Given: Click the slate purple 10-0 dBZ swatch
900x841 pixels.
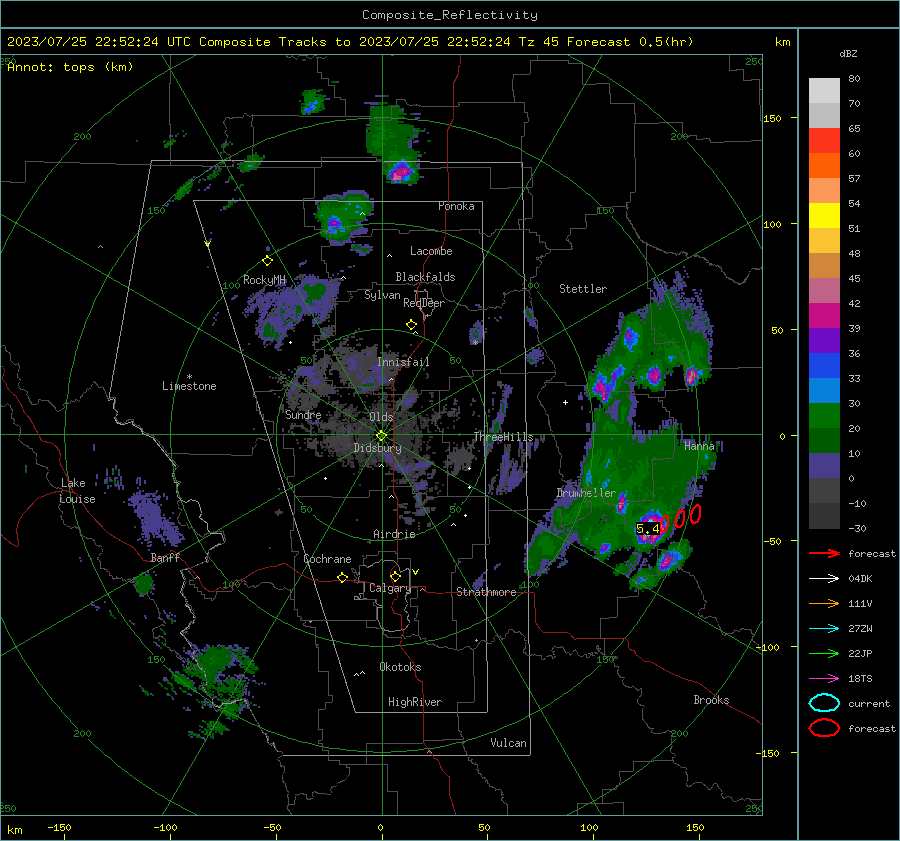Looking at the screenshot, I should pyautogui.click(x=824, y=466).
